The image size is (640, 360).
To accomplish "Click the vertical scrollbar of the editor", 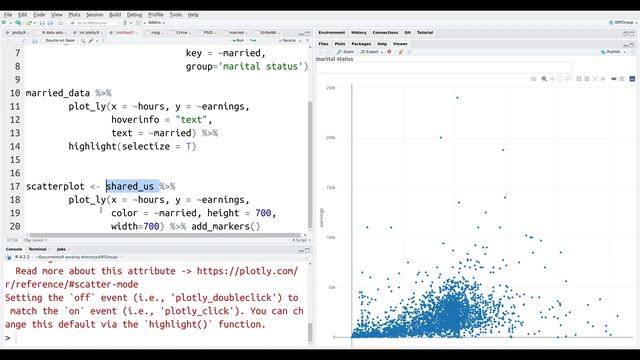I will point(310,163).
